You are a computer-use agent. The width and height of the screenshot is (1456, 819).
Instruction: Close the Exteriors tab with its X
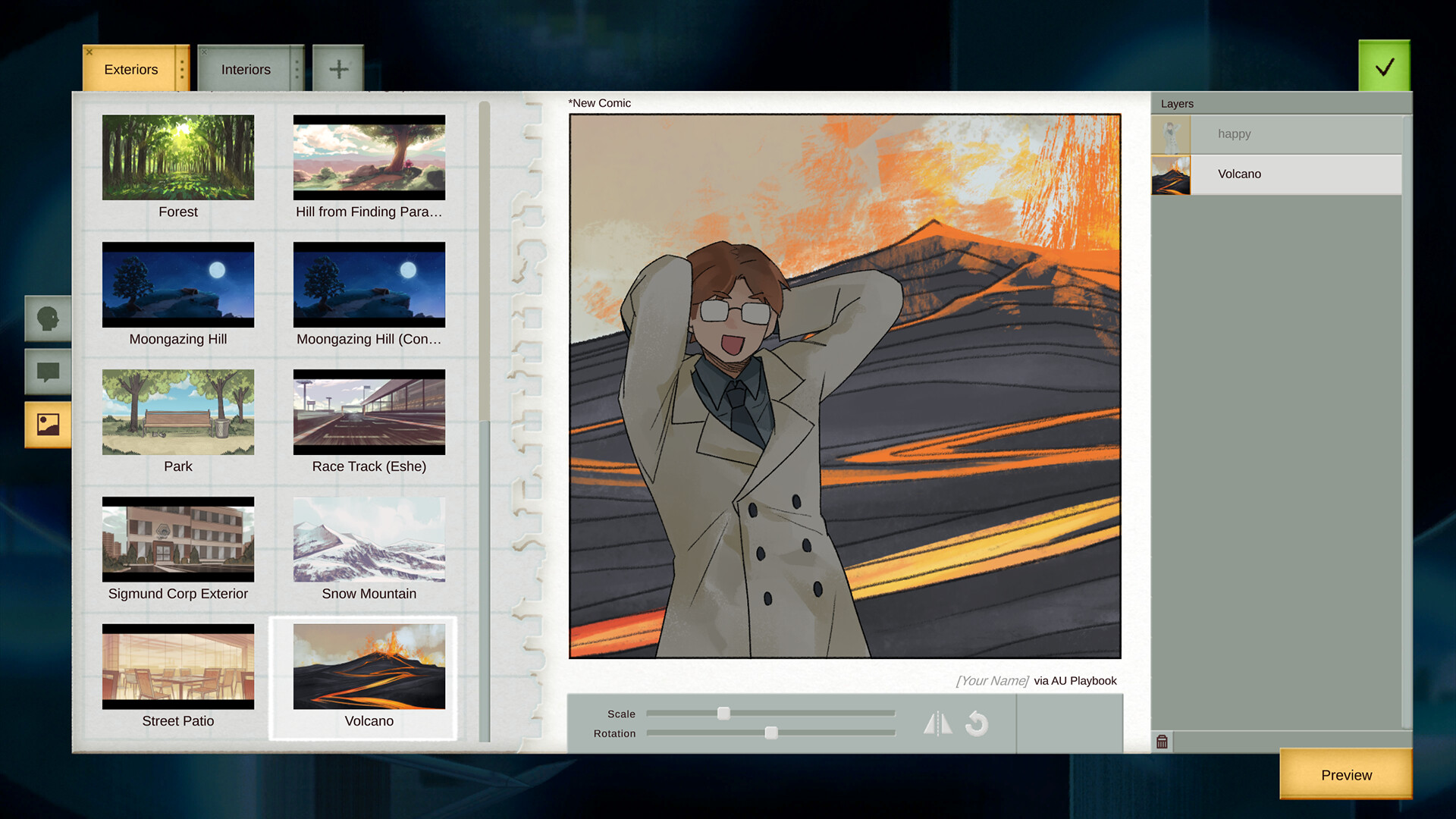89,52
